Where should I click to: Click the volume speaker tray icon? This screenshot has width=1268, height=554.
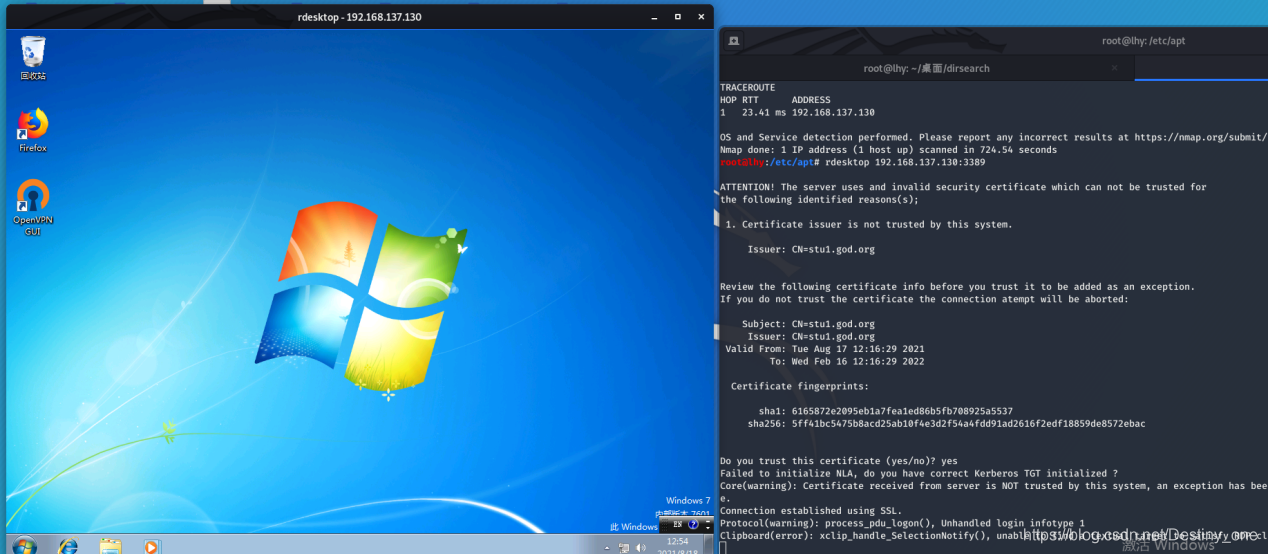640,547
